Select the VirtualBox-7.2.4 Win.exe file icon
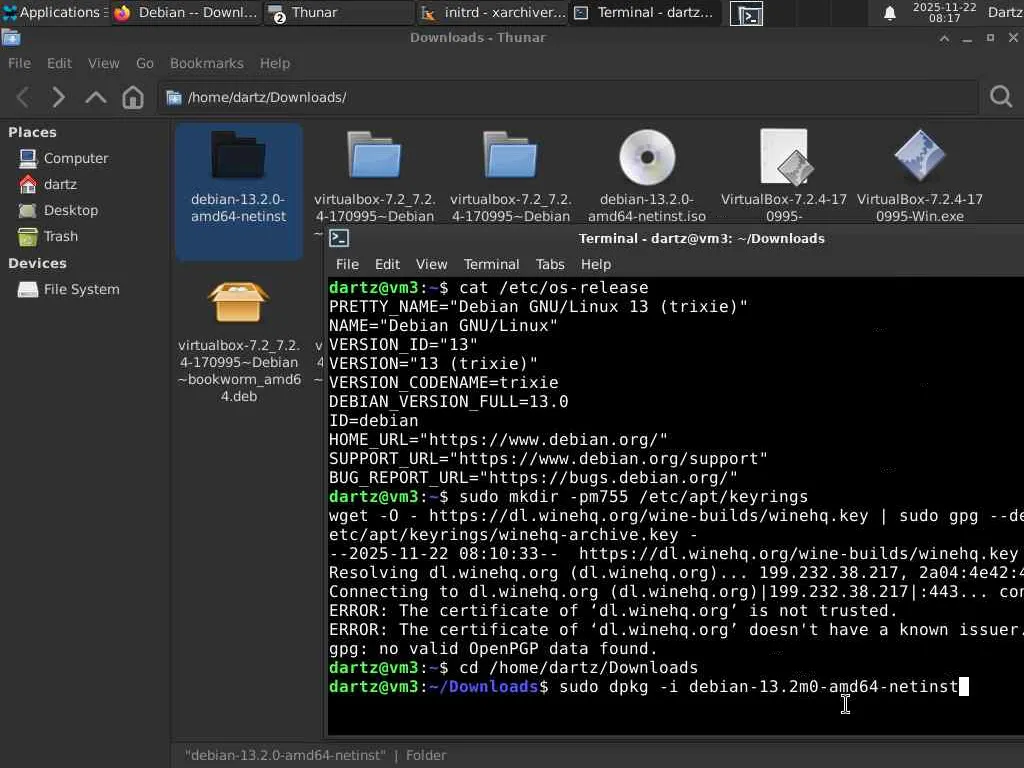 tap(919, 158)
